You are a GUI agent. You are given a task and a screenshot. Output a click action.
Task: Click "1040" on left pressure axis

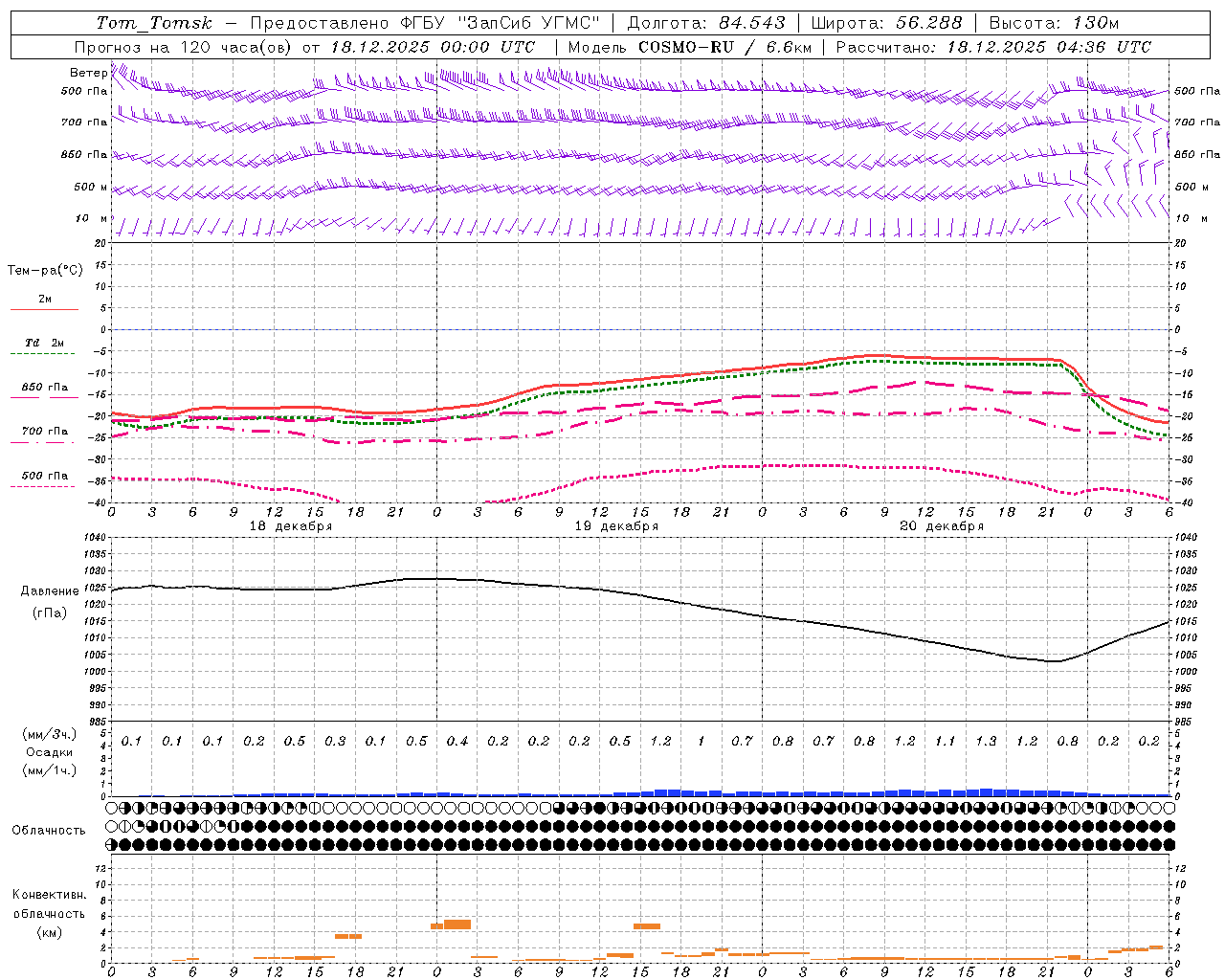click(x=94, y=538)
